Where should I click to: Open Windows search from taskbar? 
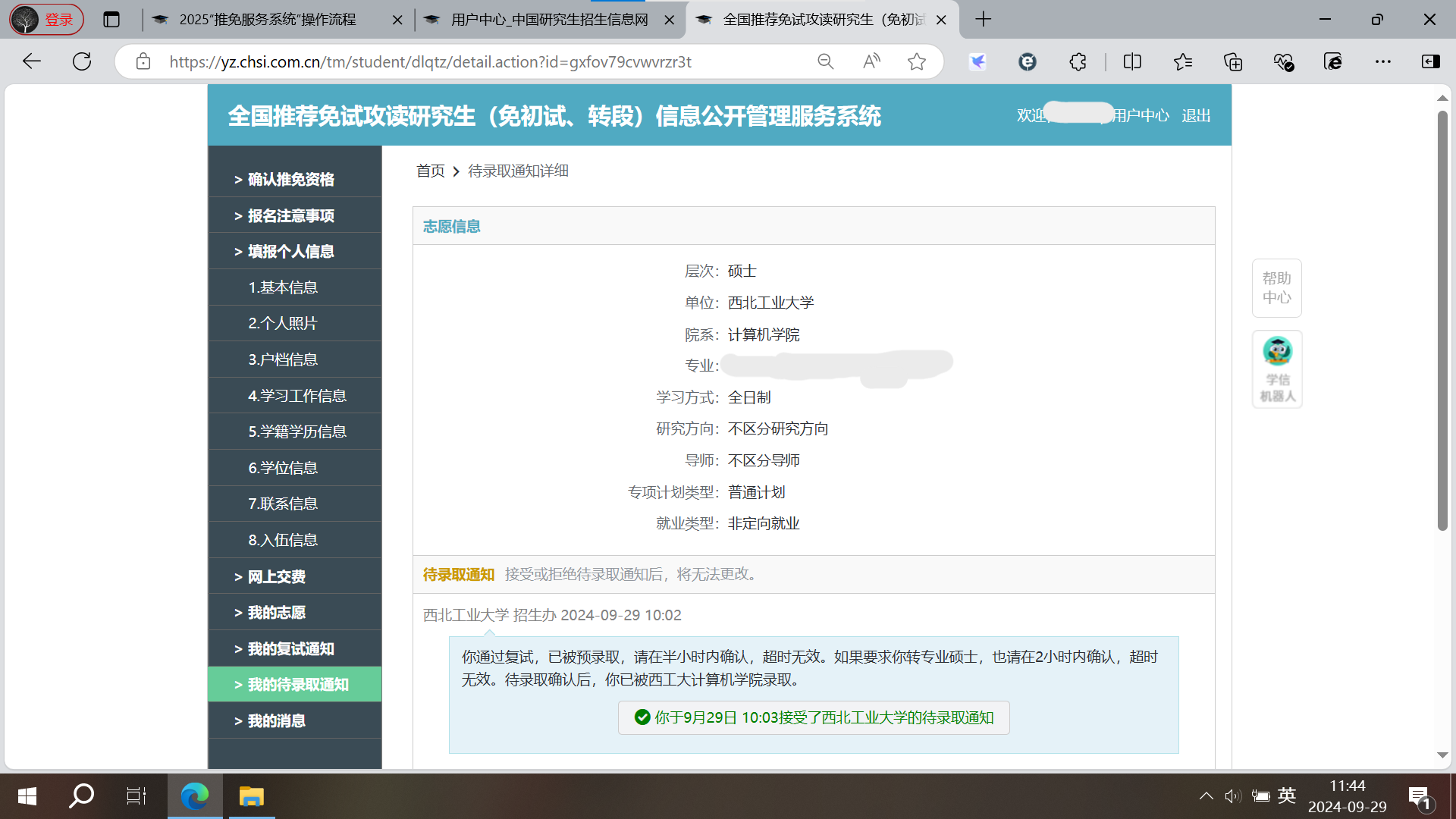click(x=81, y=796)
